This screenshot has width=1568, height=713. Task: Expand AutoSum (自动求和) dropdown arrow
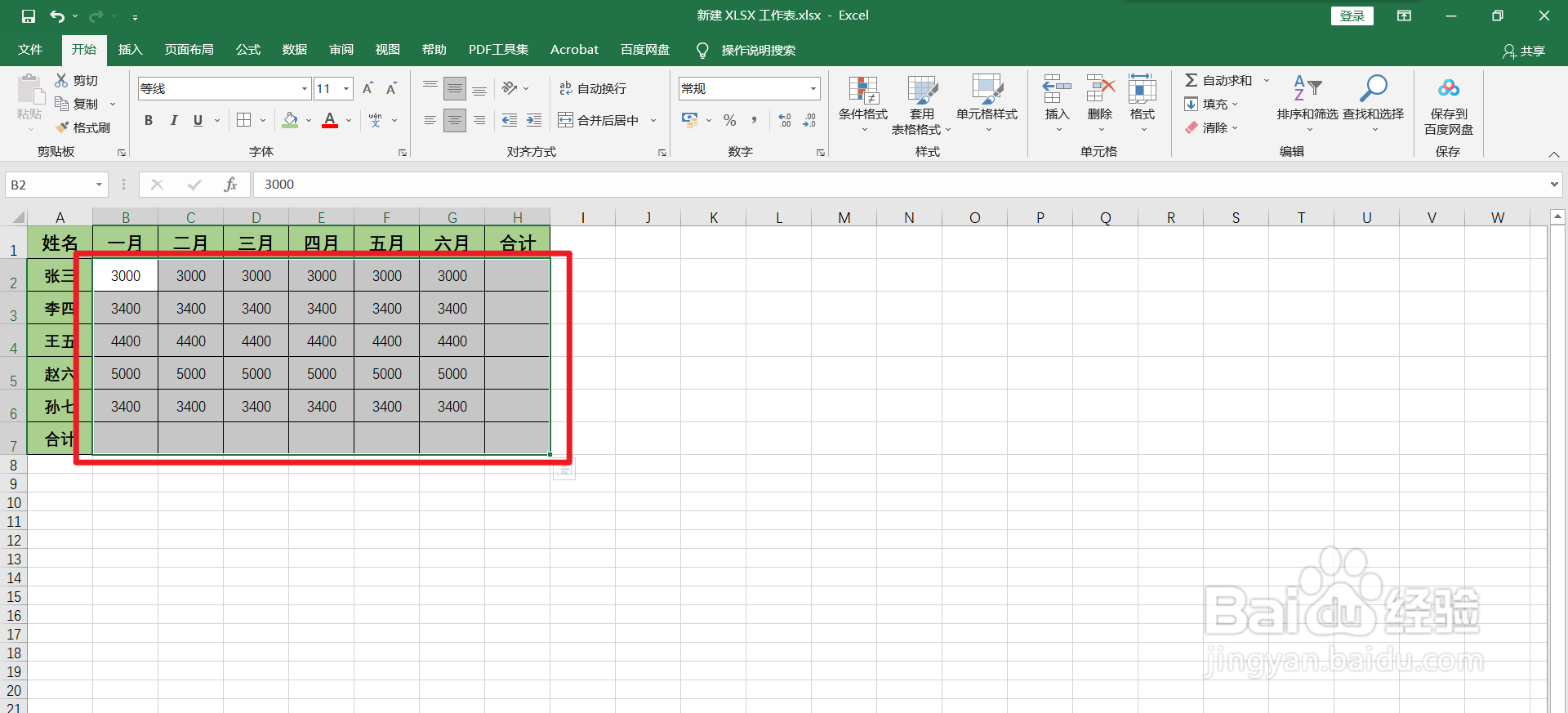[1267, 80]
